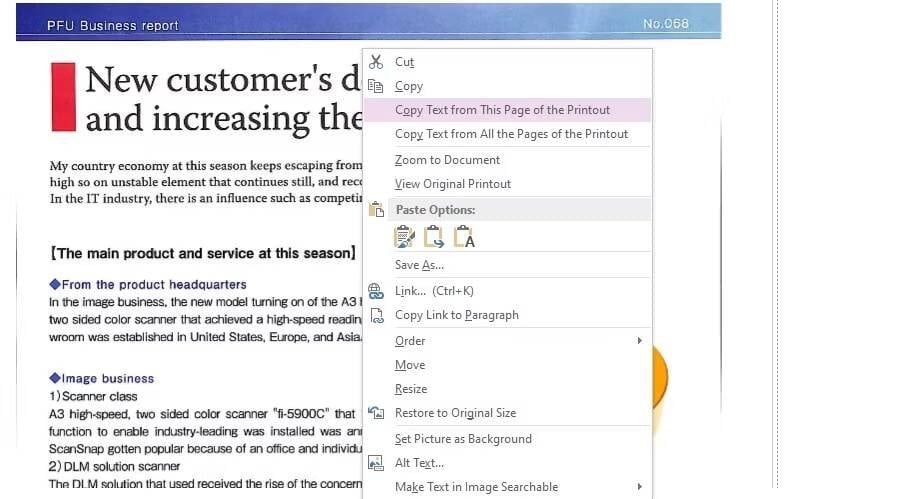The width and height of the screenshot is (903, 499).
Task: Choose Copy Text from This Page of the Printout
Action: [507, 110]
